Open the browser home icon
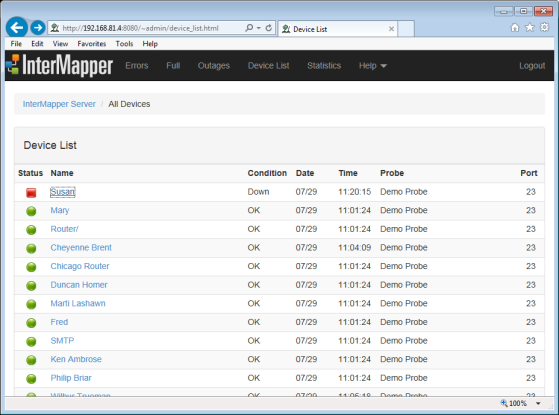Screen dimensions: 559x415 515,27
